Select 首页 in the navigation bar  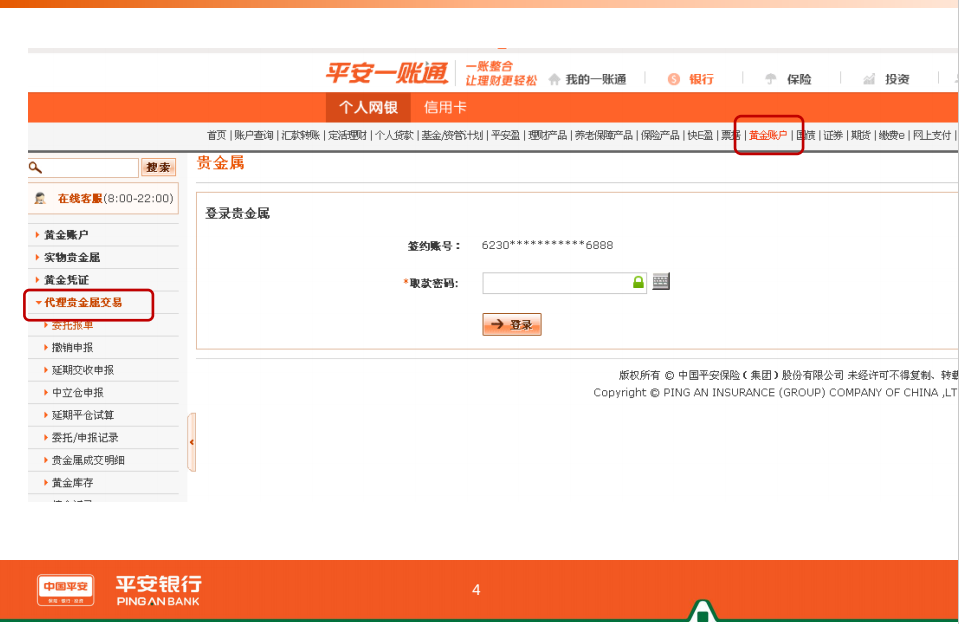tap(217, 135)
